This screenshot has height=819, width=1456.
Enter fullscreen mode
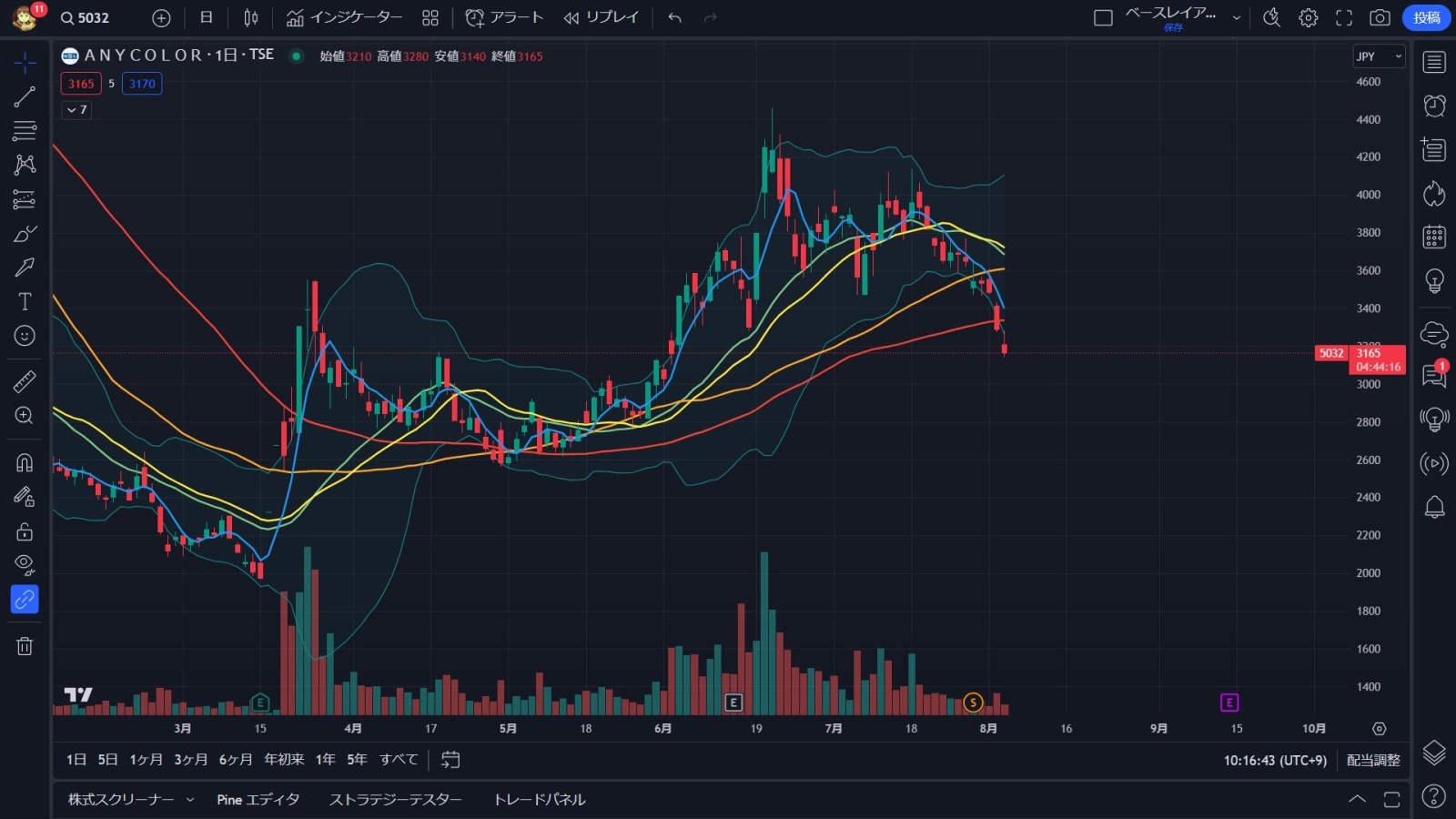click(1344, 17)
